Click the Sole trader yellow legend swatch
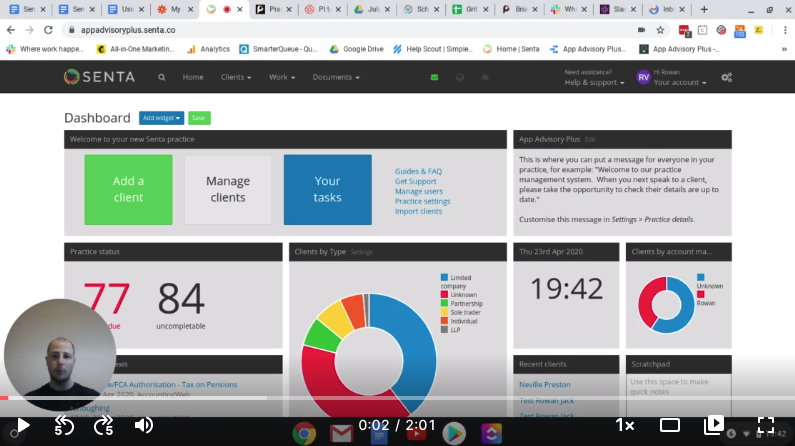Screen dimensions: 795x446 [x=444, y=312]
